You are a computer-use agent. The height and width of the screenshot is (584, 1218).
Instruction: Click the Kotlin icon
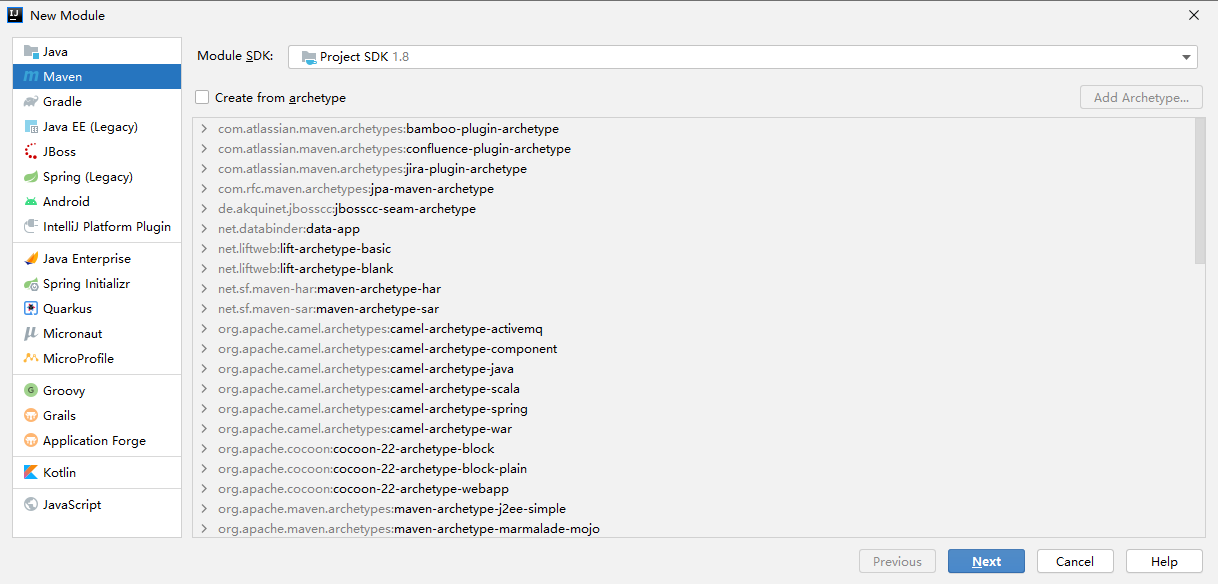click(x=31, y=472)
